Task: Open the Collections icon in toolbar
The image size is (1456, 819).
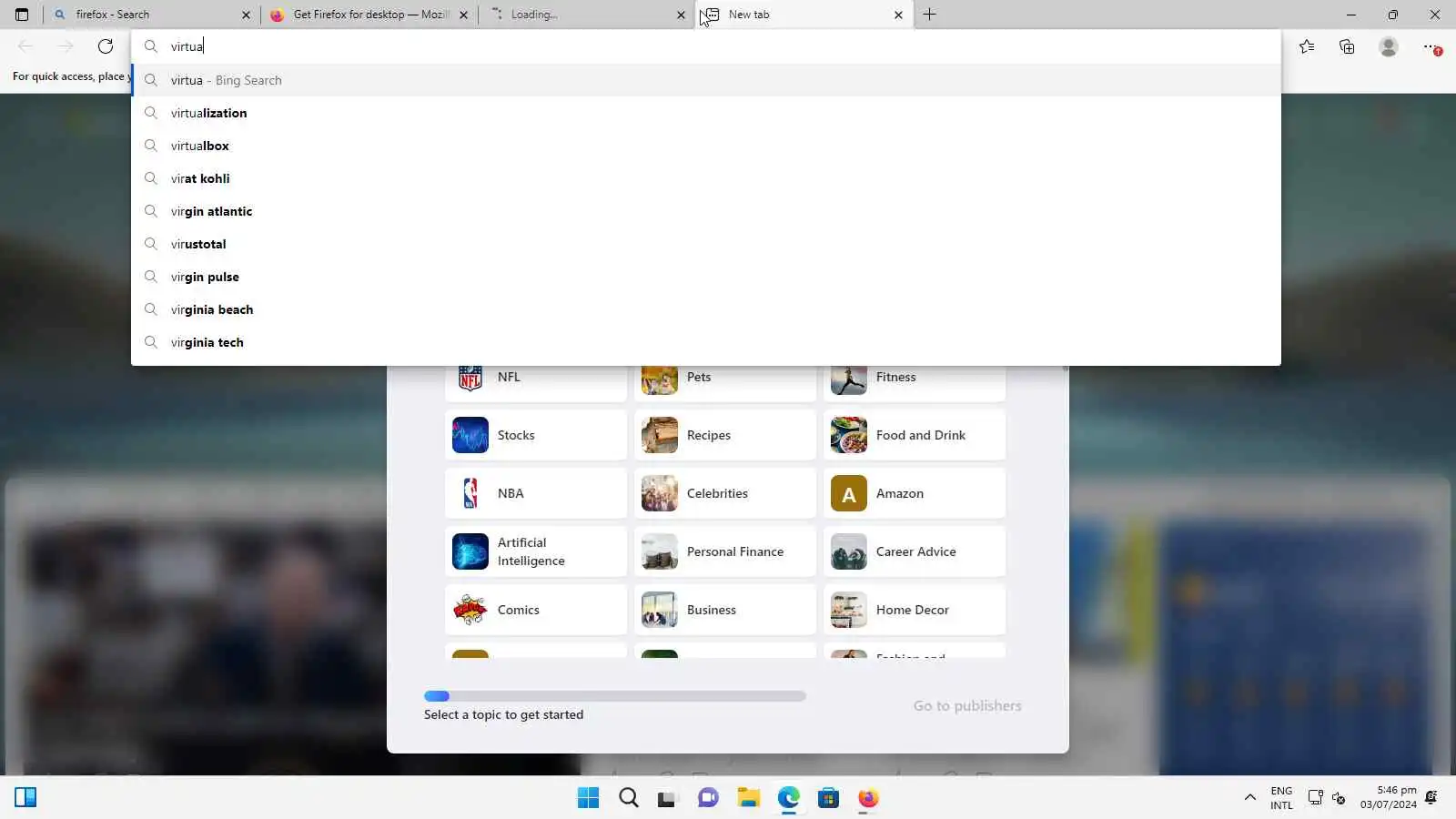Action: 1347,46
